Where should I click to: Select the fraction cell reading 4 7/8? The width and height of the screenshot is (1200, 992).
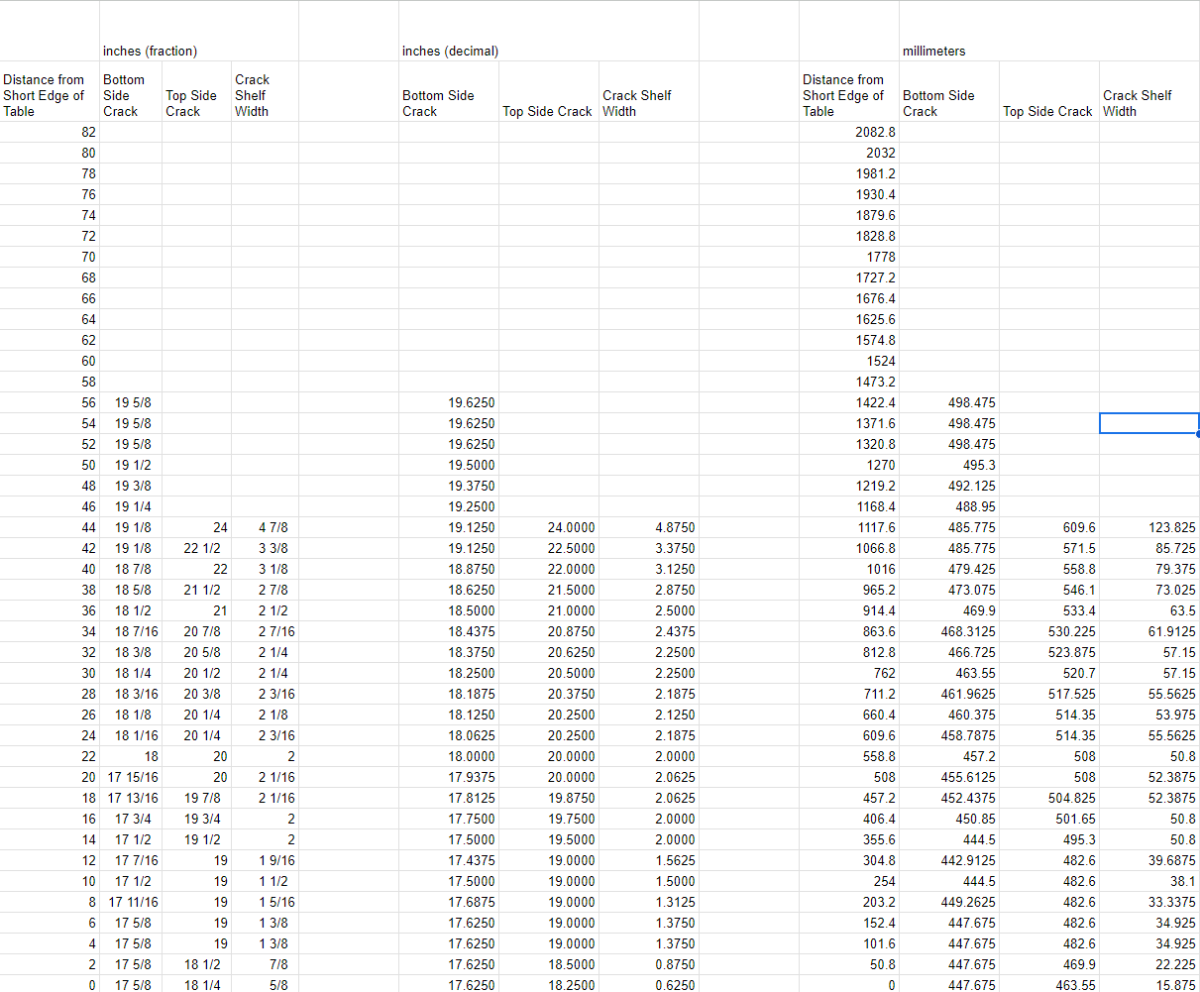coord(265,527)
